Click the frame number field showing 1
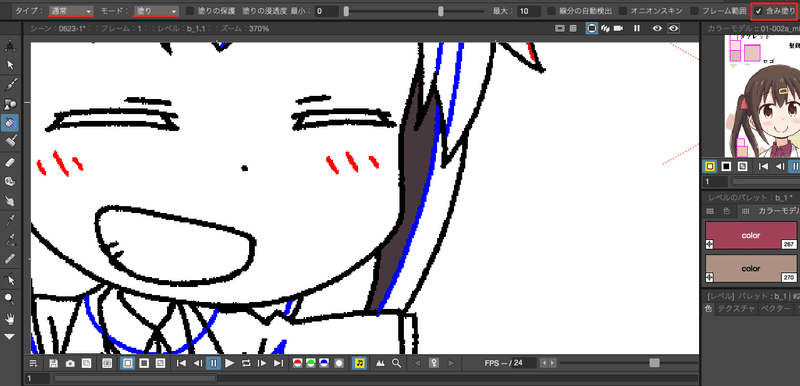Viewport: 800px width, 386px height. click(38, 378)
